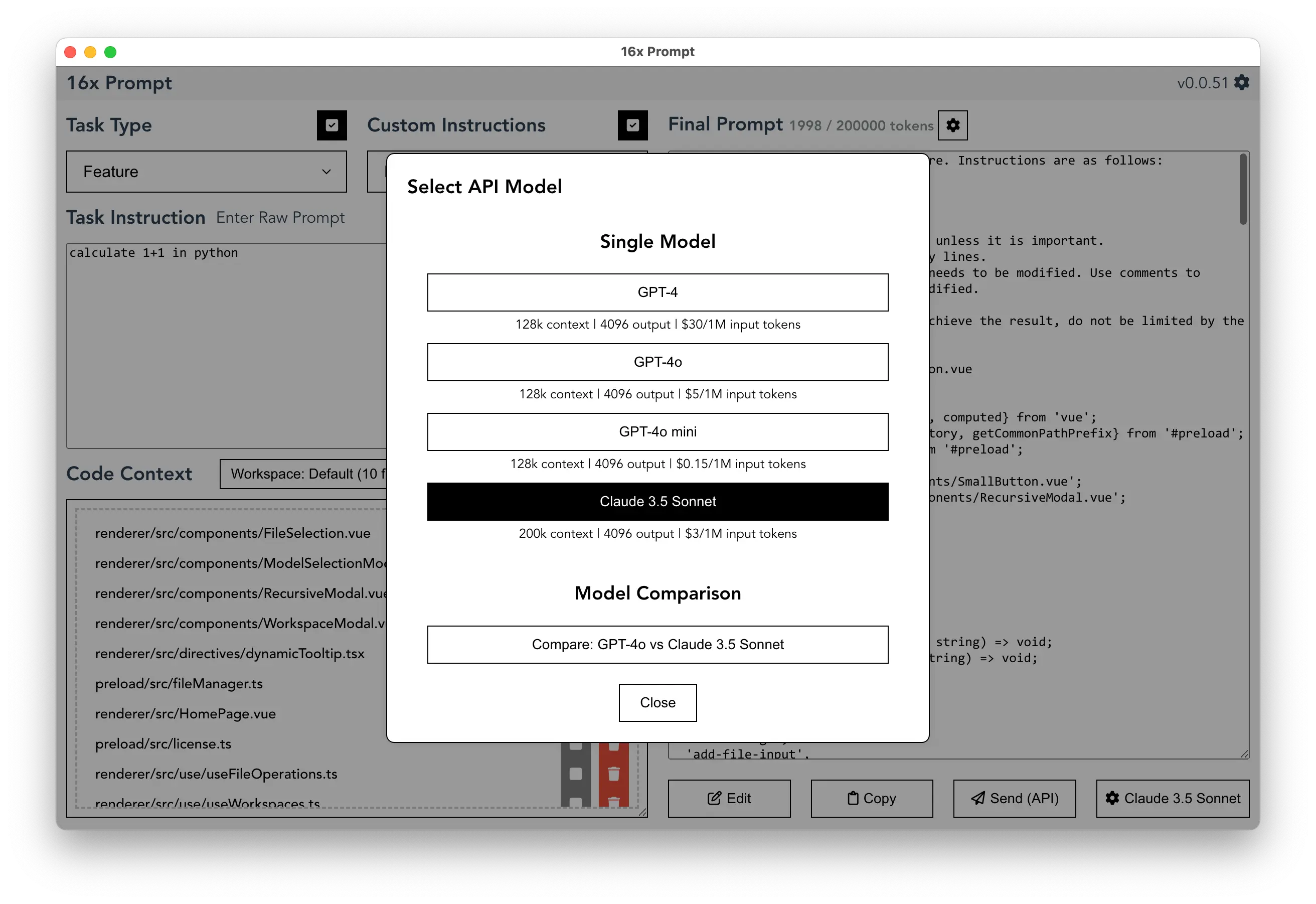
Task: Toggle checkbox for useFileOperations.ts row
Action: click(x=575, y=773)
